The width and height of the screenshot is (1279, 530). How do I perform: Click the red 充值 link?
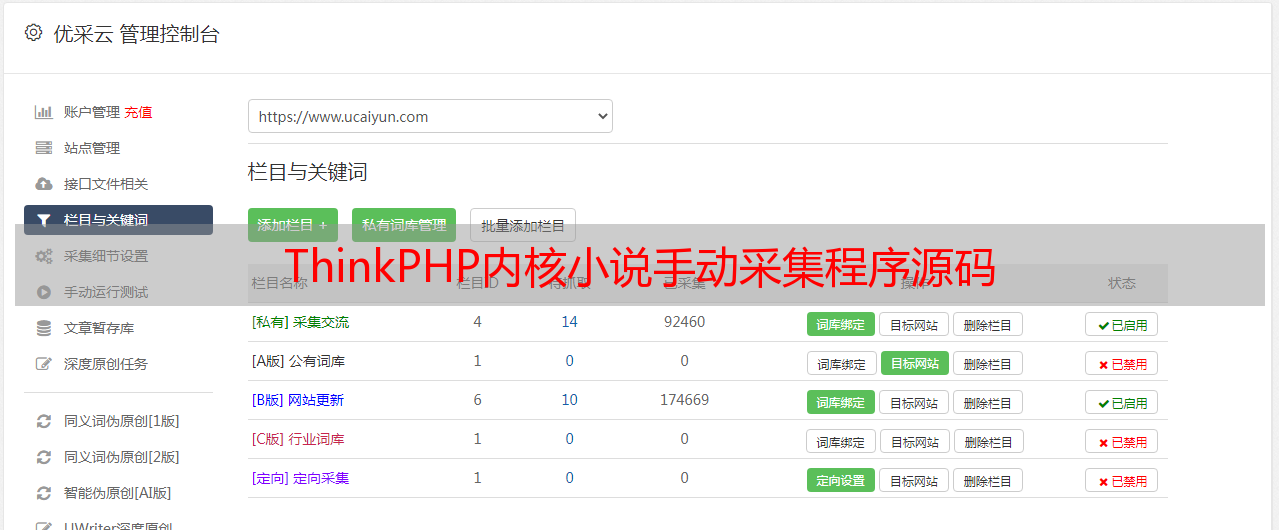tap(138, 112)
